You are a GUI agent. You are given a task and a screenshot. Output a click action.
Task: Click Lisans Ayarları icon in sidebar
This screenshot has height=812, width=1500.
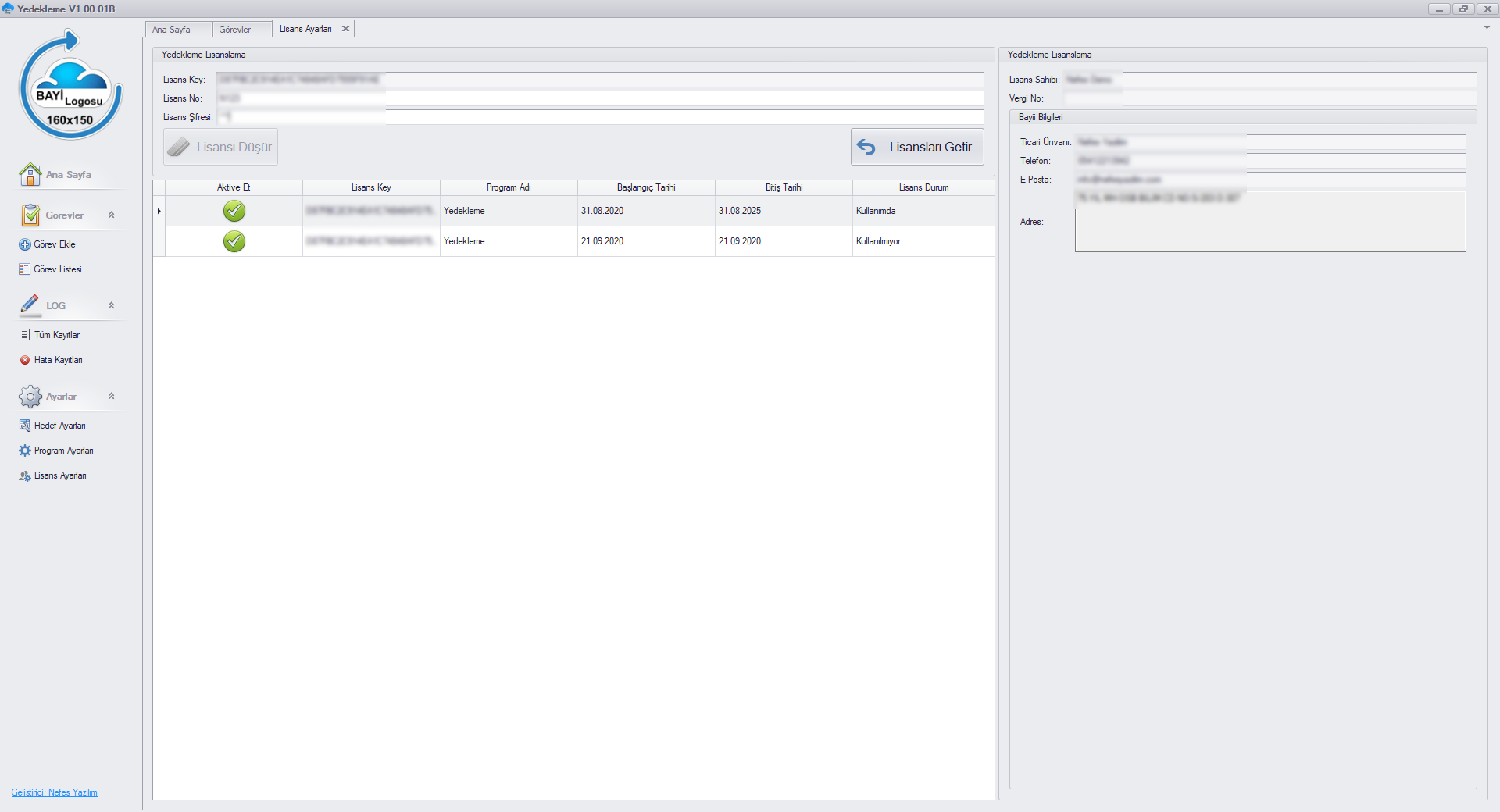pos(25,475)
